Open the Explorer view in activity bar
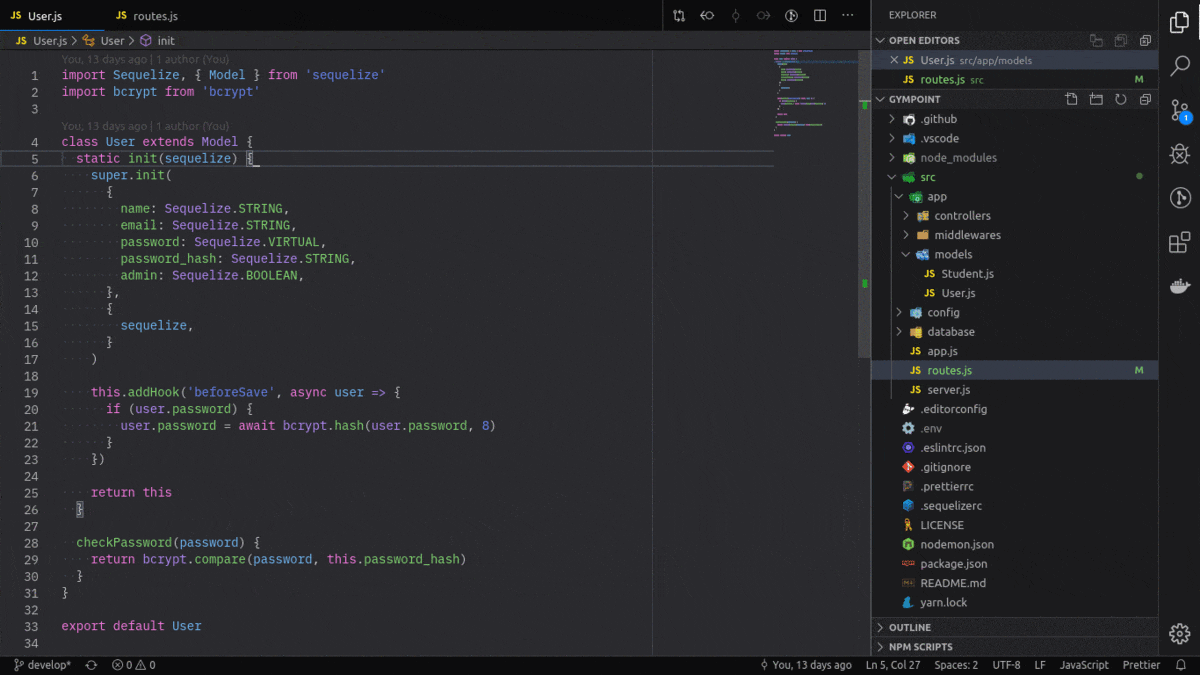 [1179, 23]
